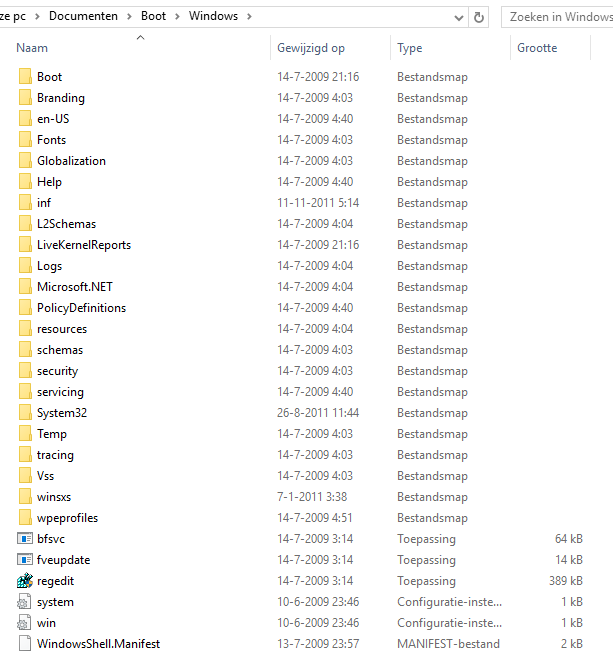Click the resources folder icon
613x660 pixels.
25,329
